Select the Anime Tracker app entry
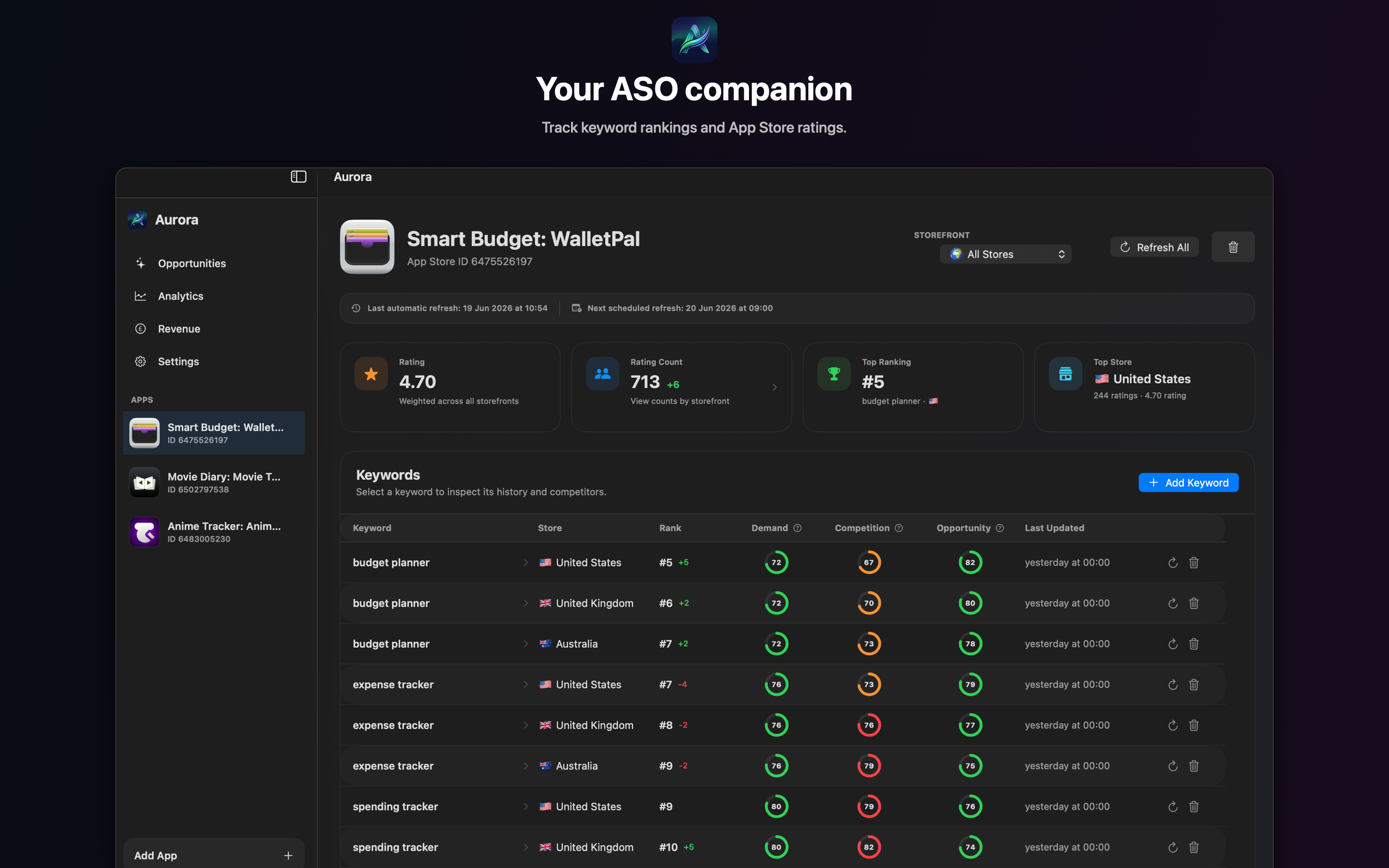The height and width of the screenshot is (868, 1389). (x=214, y=531)
